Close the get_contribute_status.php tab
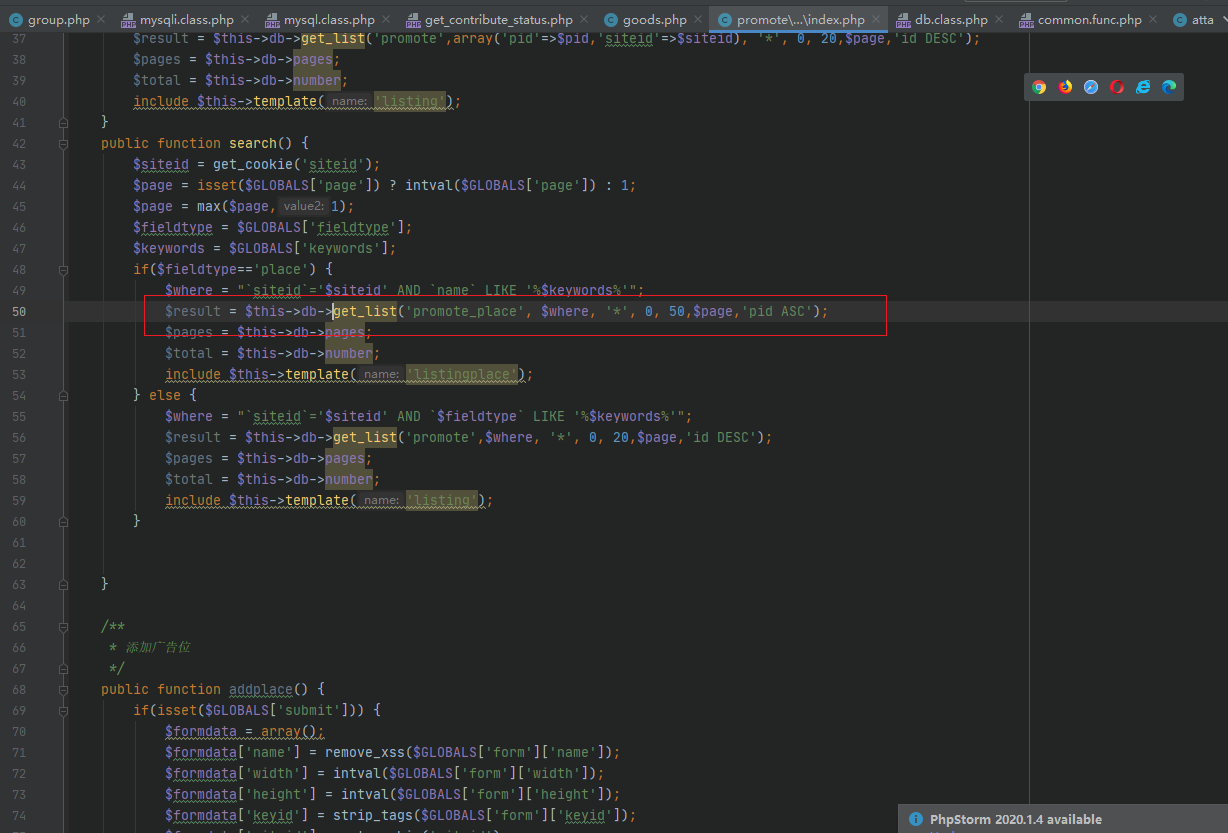Image resolution: width=1228 pixels, height=833 pixels. tap(584, 20)
